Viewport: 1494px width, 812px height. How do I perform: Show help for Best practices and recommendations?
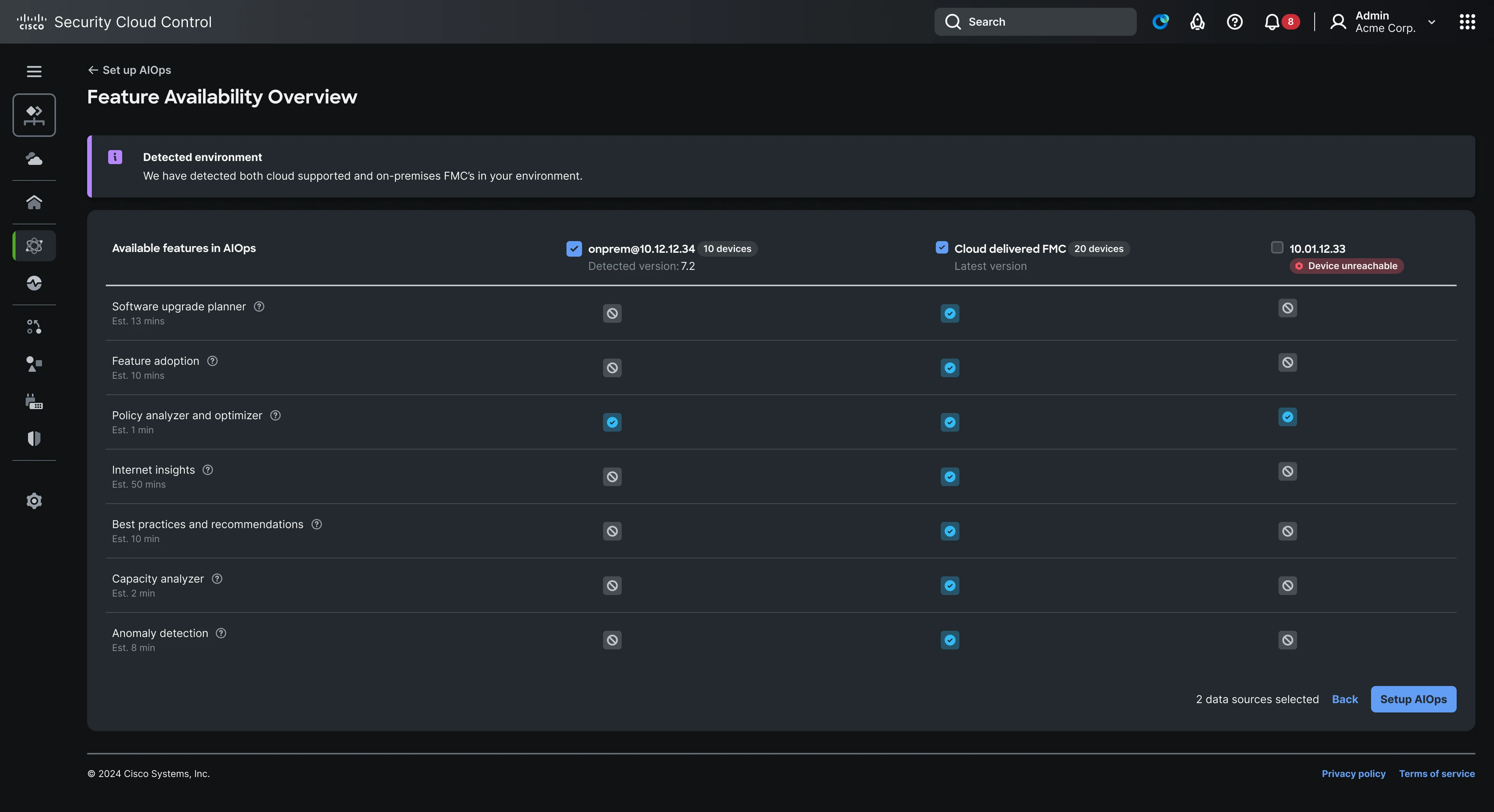(317, 525)
